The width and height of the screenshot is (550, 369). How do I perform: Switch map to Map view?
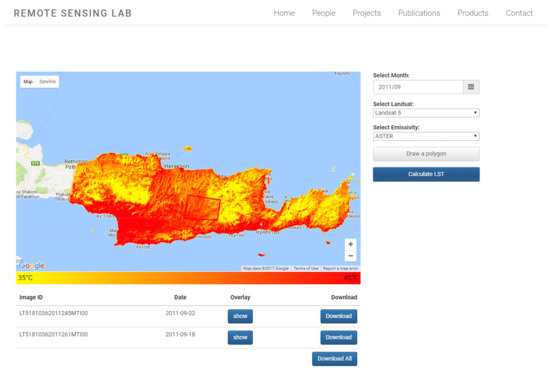[28, 81]
